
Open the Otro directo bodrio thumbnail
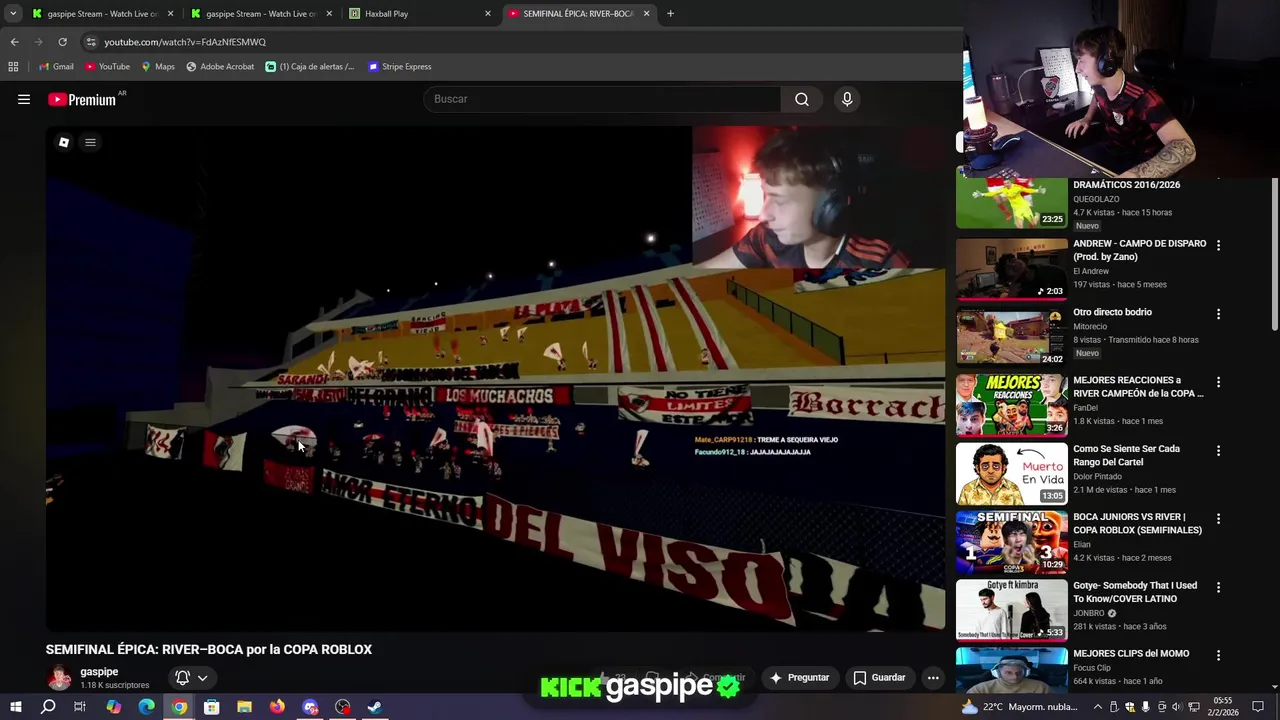(1012, 337)
